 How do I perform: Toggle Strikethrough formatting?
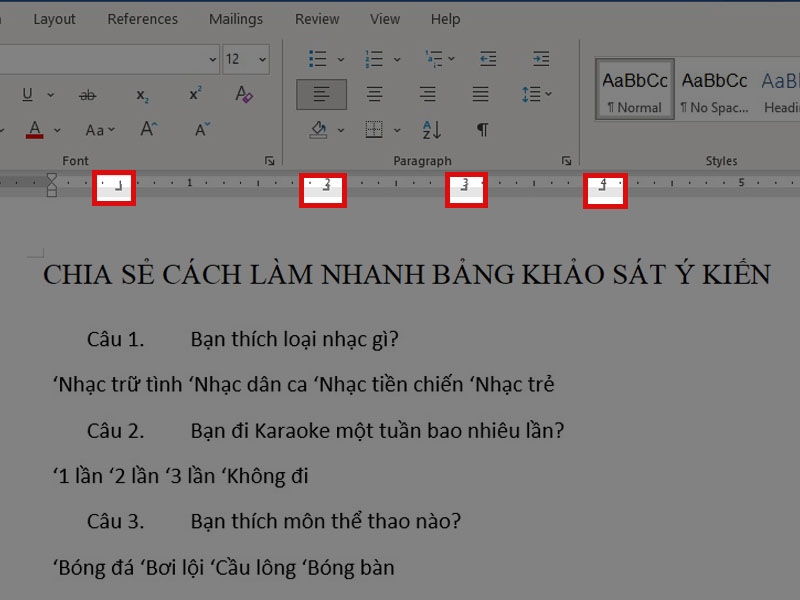point(87,95)
